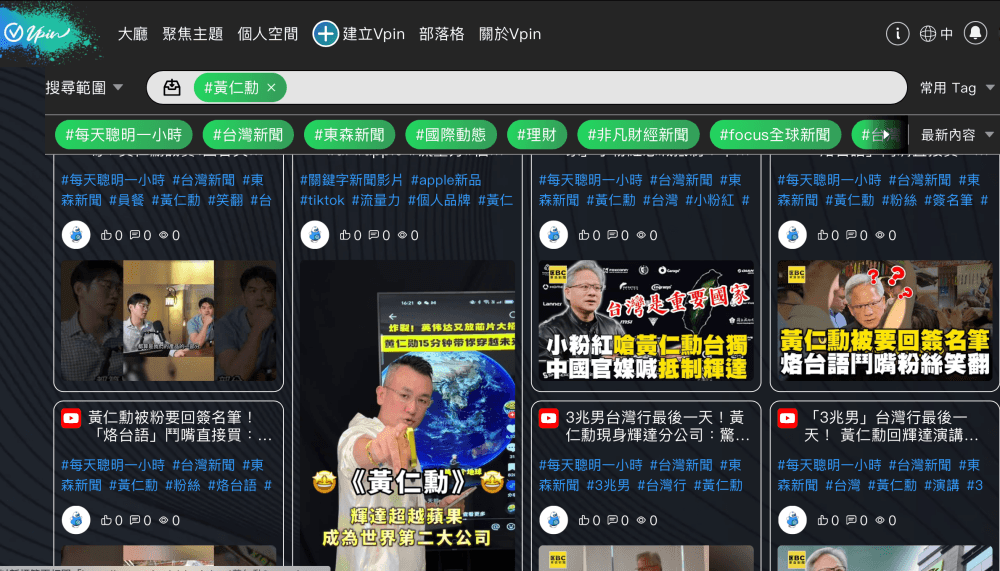Click the Vpin logo in the header
1000x571 pixels.
pyautogui.click(x=38, y=33)
